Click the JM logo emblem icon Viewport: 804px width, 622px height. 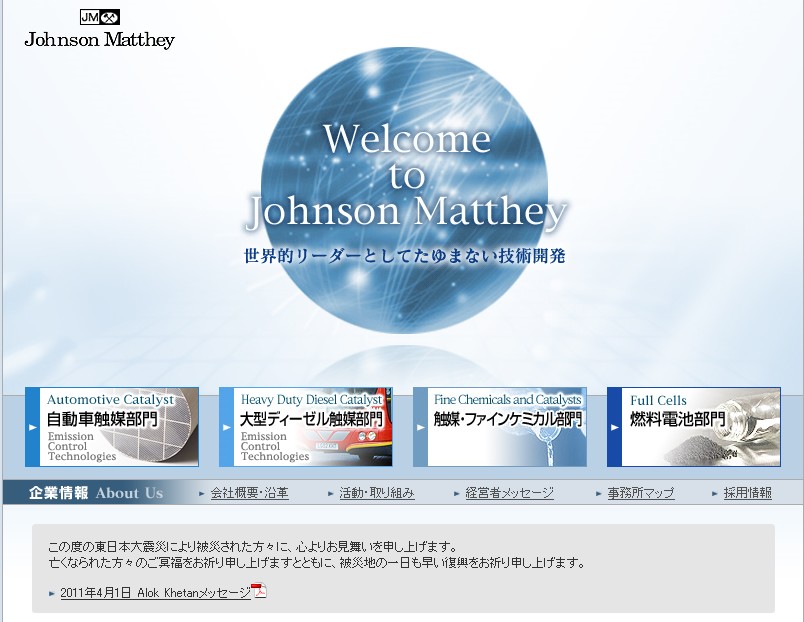click(99, 16)
